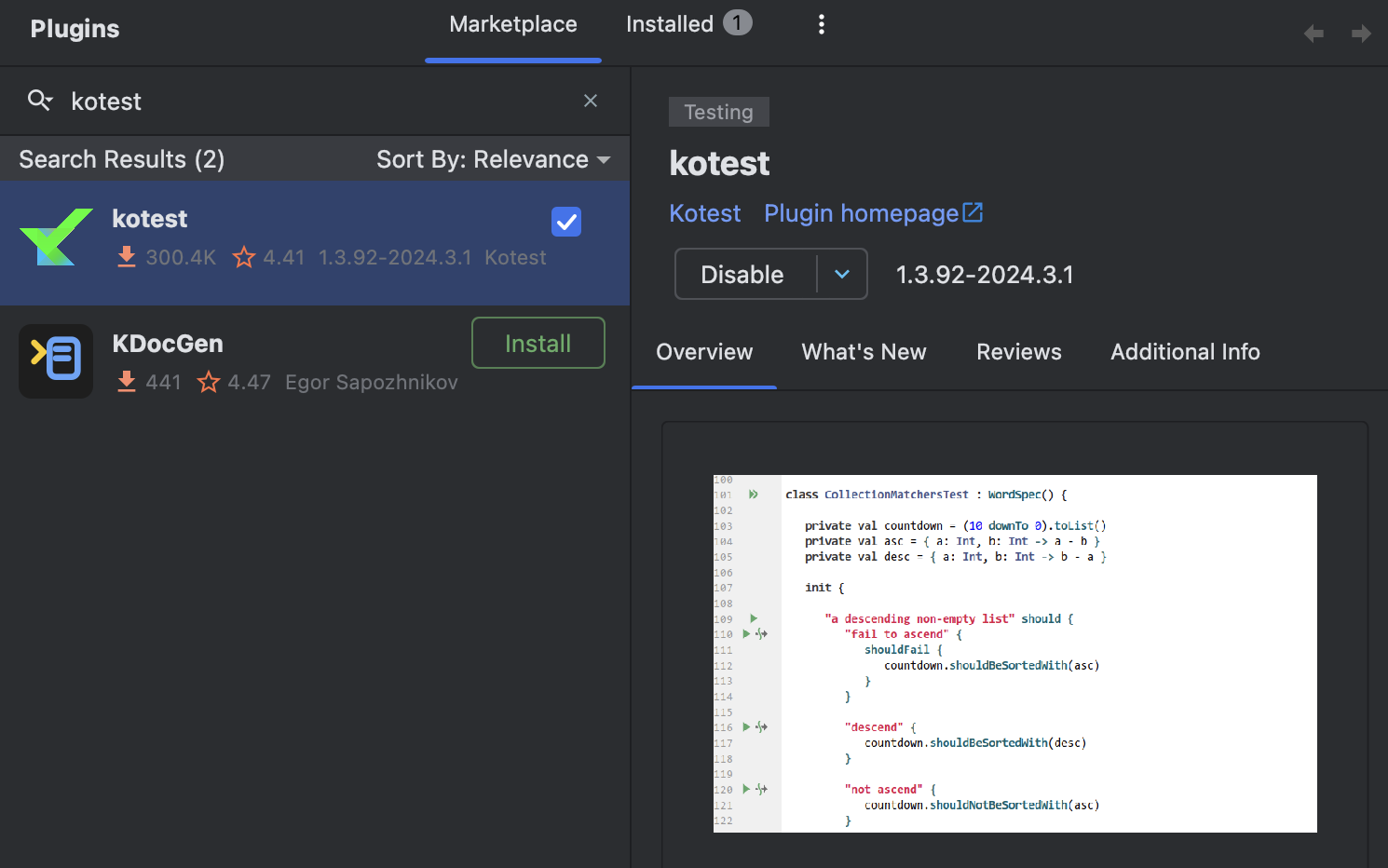The width and height of the screenshot is (1388, 868).
Task: Go forward with the right arrow
Action: pyautogui.click(x=1361, y=34)
